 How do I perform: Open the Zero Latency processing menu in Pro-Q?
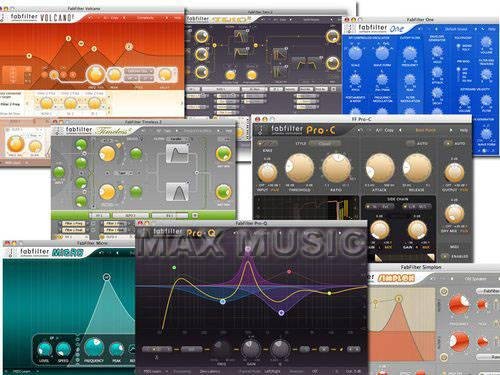210,371
